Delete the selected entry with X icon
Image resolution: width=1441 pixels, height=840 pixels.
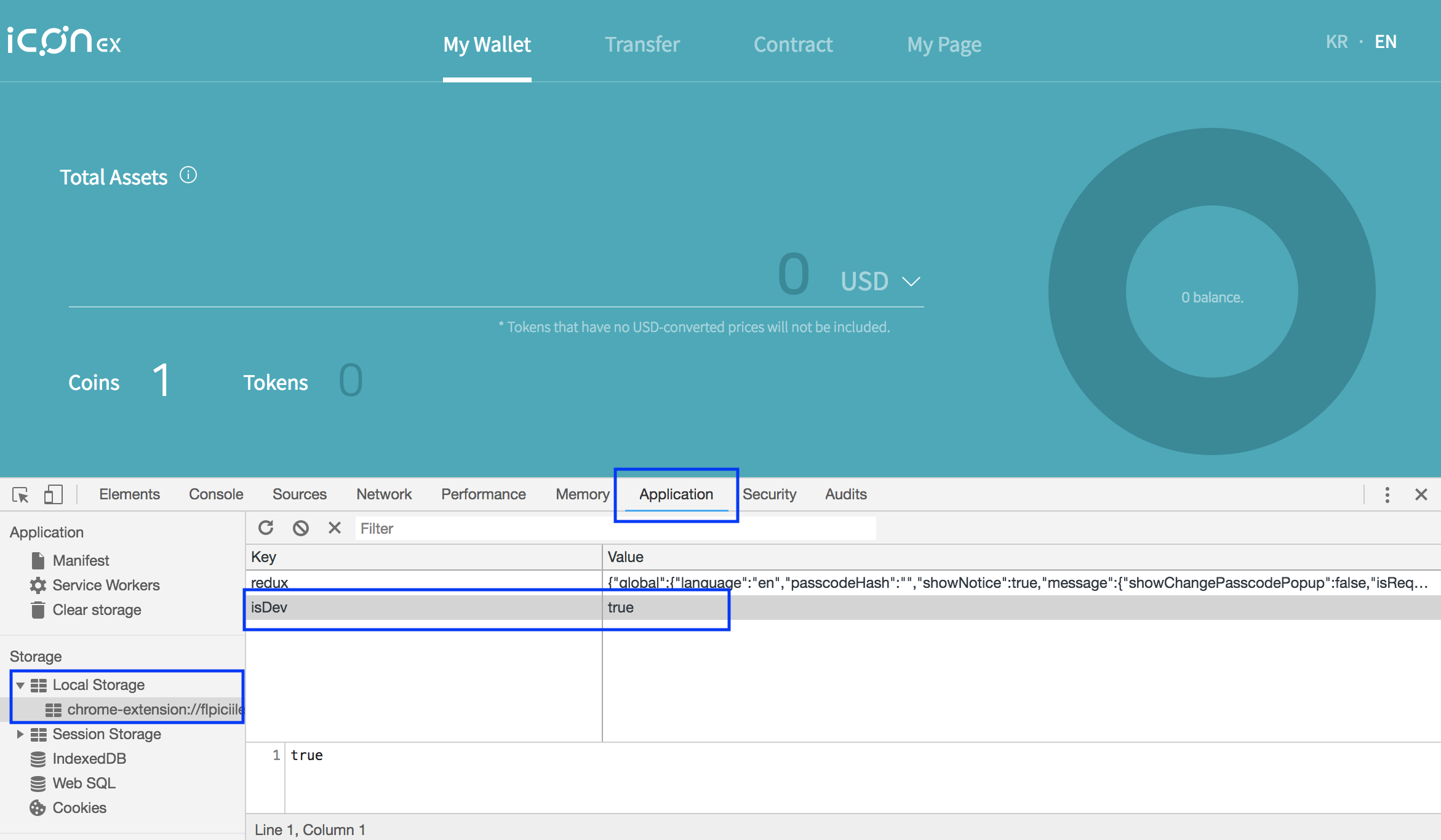335,528
